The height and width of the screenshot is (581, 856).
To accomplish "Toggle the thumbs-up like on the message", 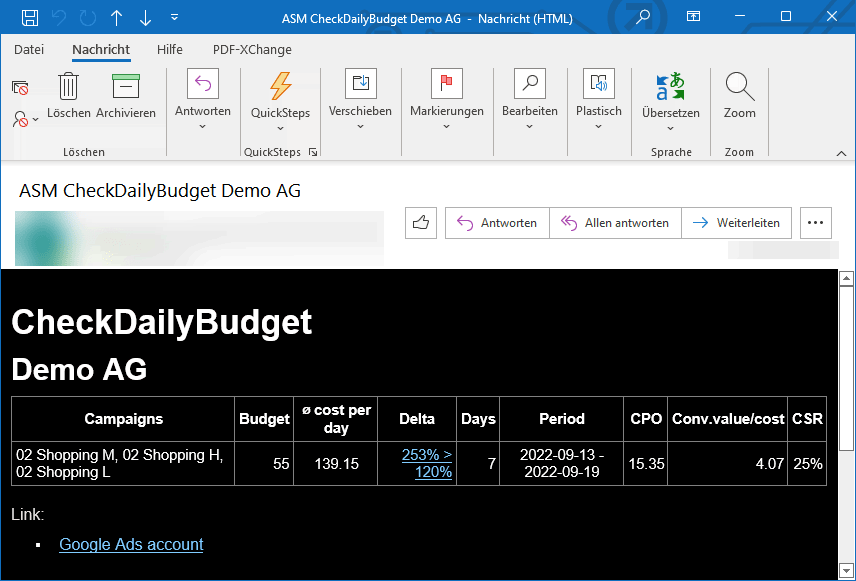I will point(420,222).
